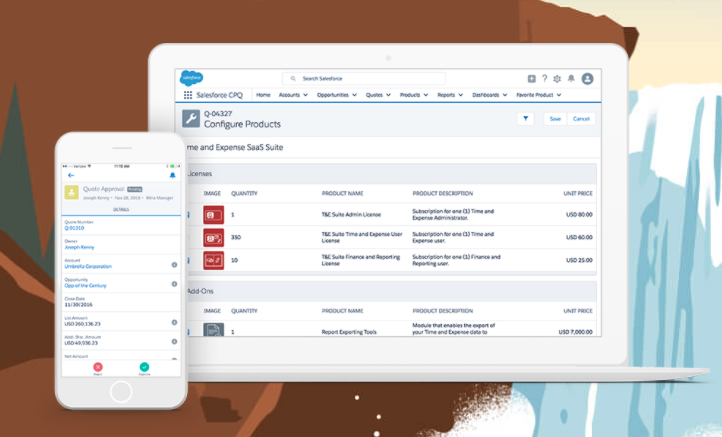
Task: Click the Cancel button
Action: click(x=581, y=119)
